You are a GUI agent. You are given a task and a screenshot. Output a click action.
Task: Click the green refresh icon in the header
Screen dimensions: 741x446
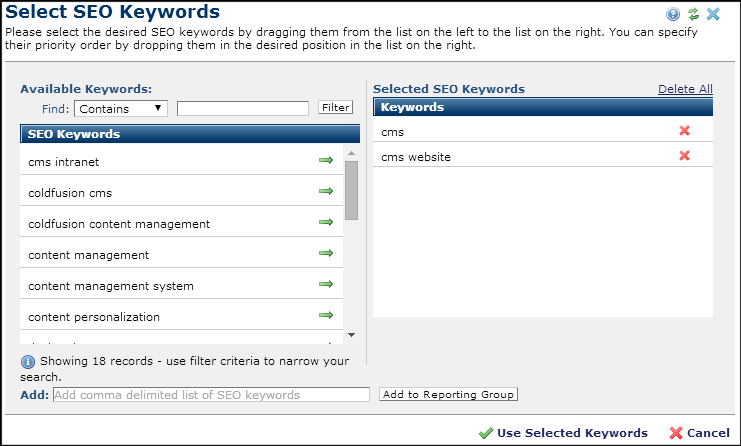(x=693, y=14)
